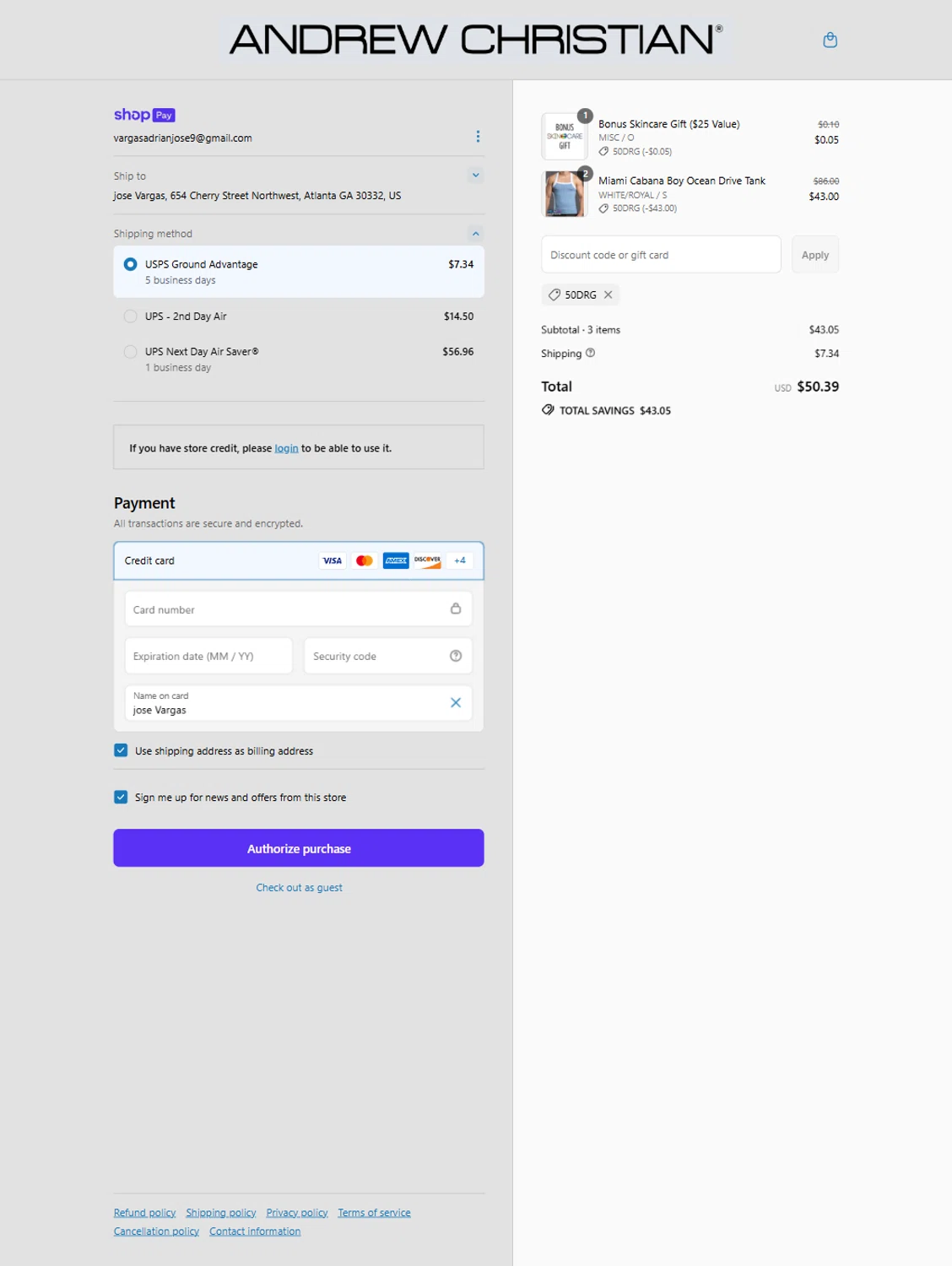This screenshot has height=1266, width=952.
Task: Click the Authorize purchase button
Action: 299,848
